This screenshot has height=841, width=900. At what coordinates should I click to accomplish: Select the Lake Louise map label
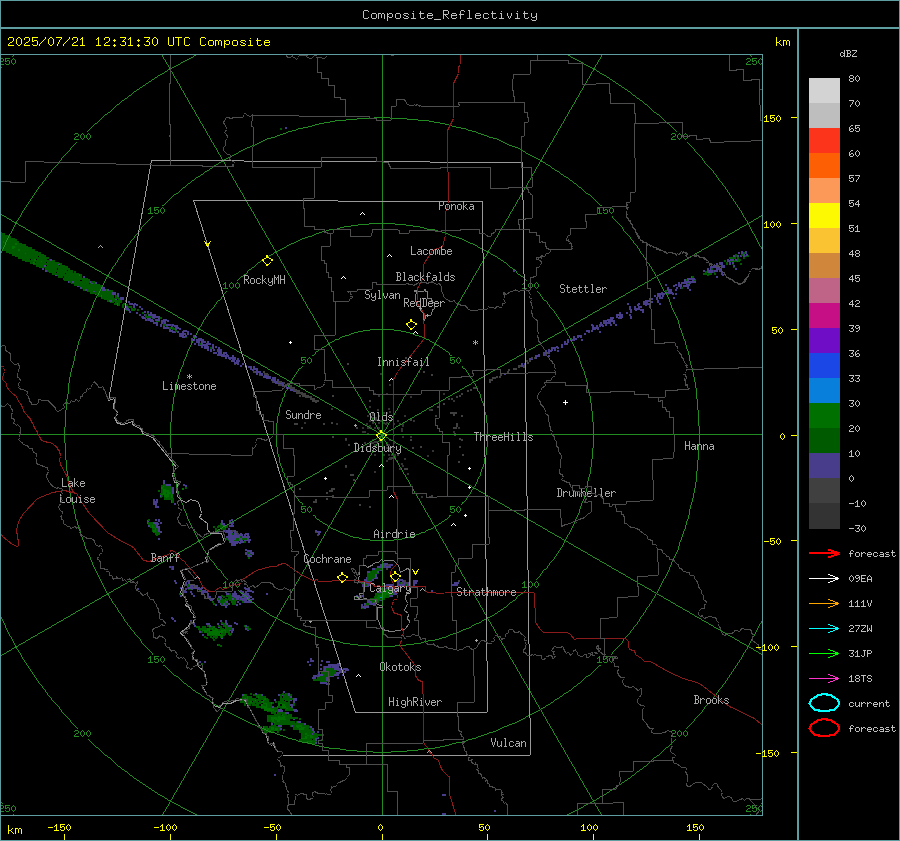77,491
